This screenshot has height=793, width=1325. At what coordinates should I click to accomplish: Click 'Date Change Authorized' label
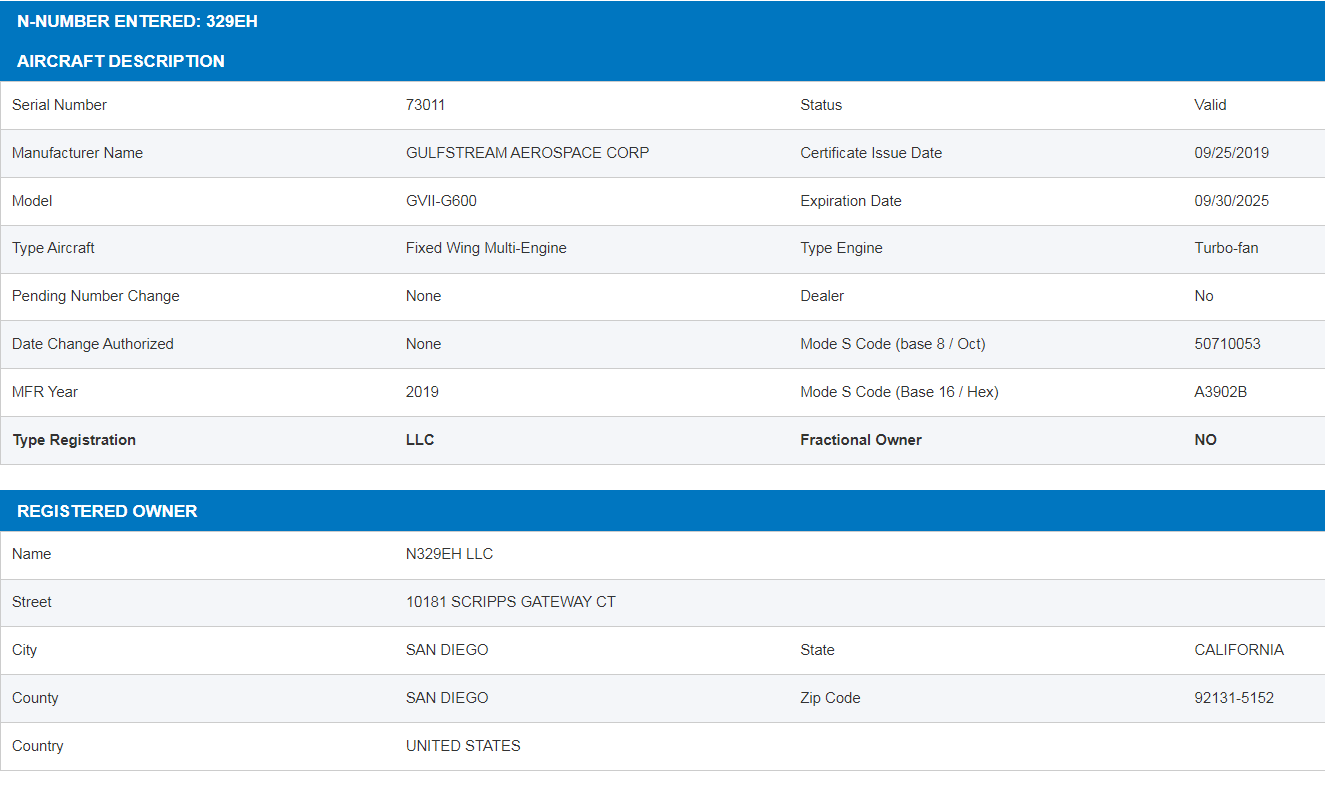point(93,344)
